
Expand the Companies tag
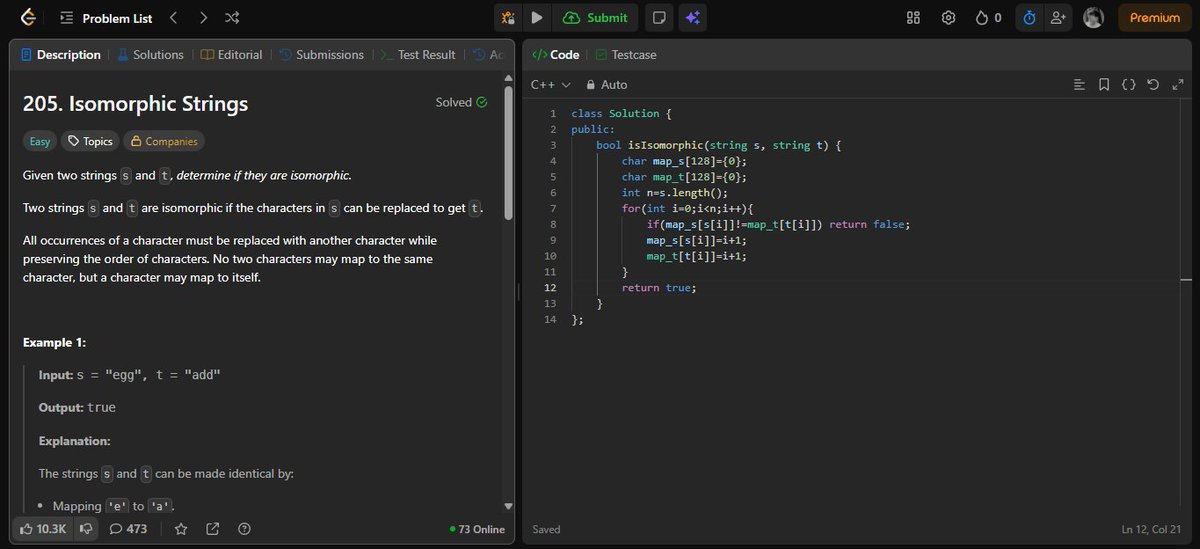164,141
